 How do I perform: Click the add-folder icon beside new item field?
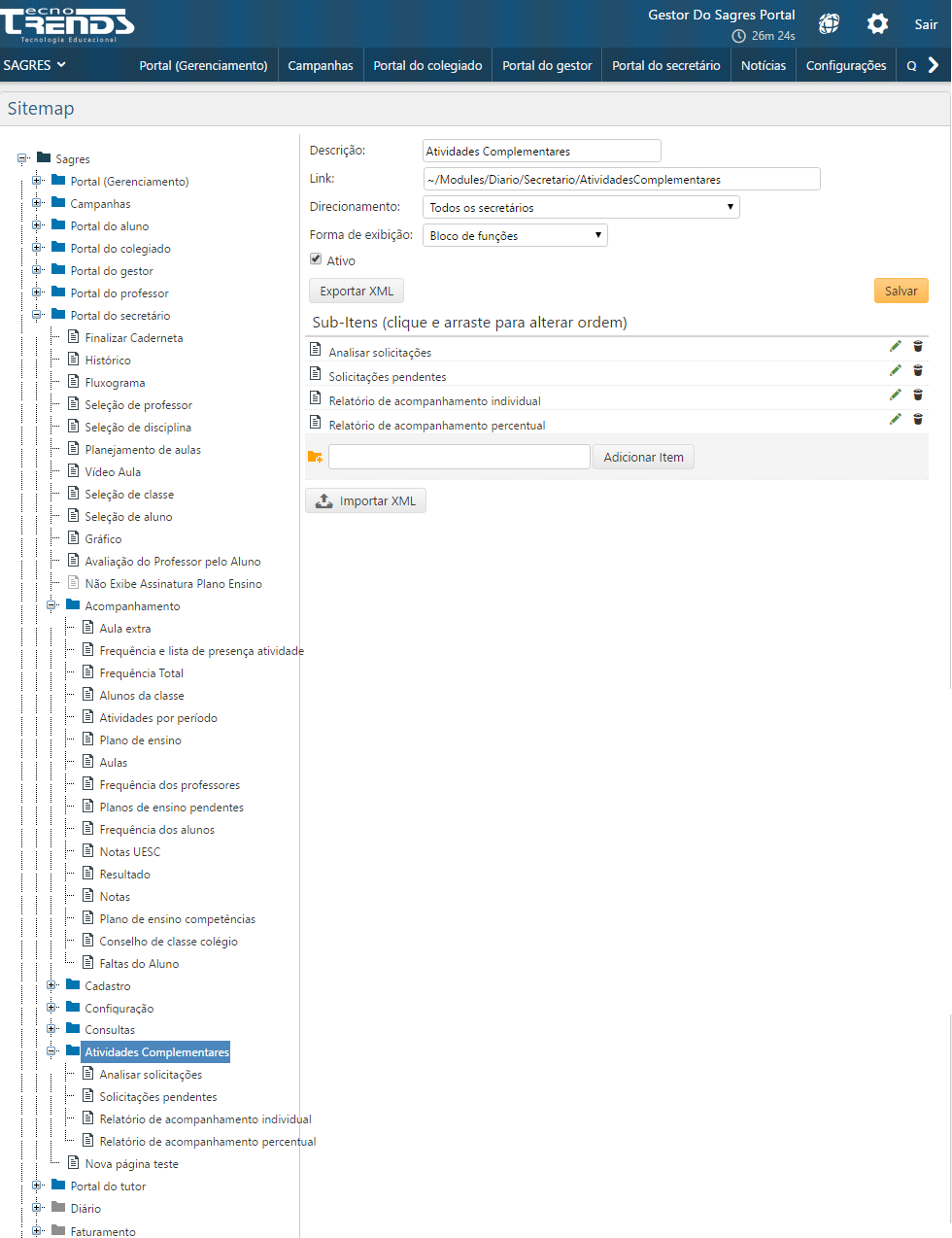coord(315,457)
